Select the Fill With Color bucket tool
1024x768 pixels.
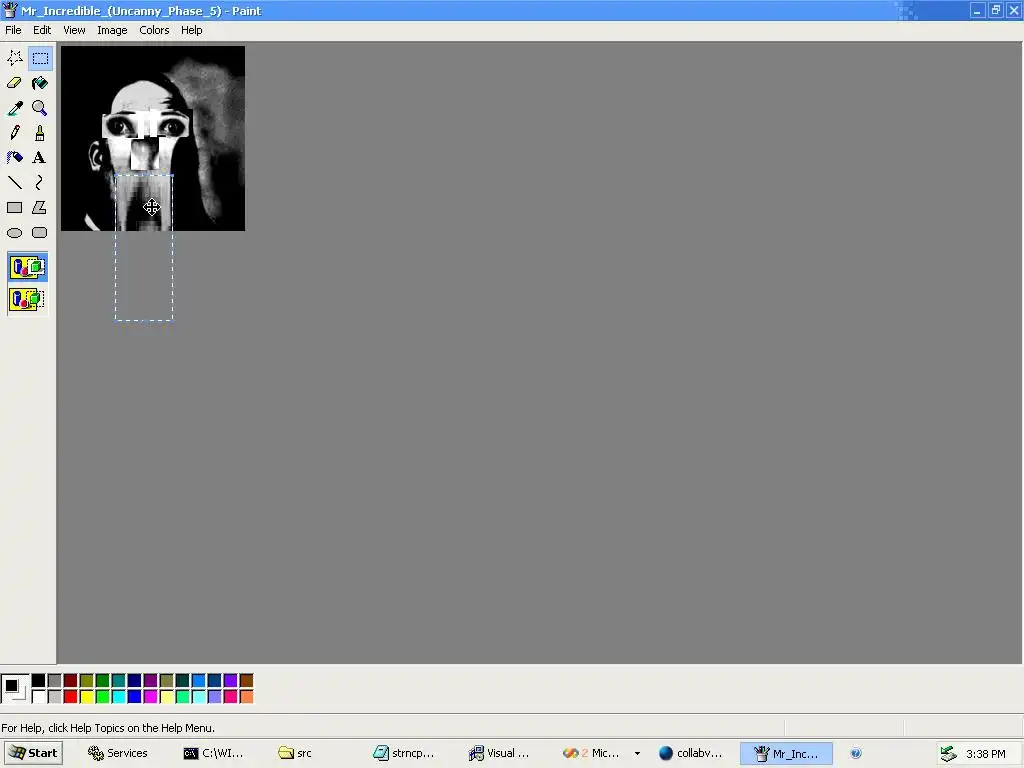point(40,83)
